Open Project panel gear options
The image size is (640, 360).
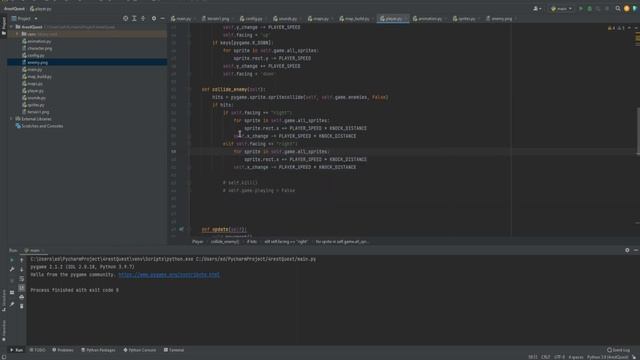click(x=154, y=18)
